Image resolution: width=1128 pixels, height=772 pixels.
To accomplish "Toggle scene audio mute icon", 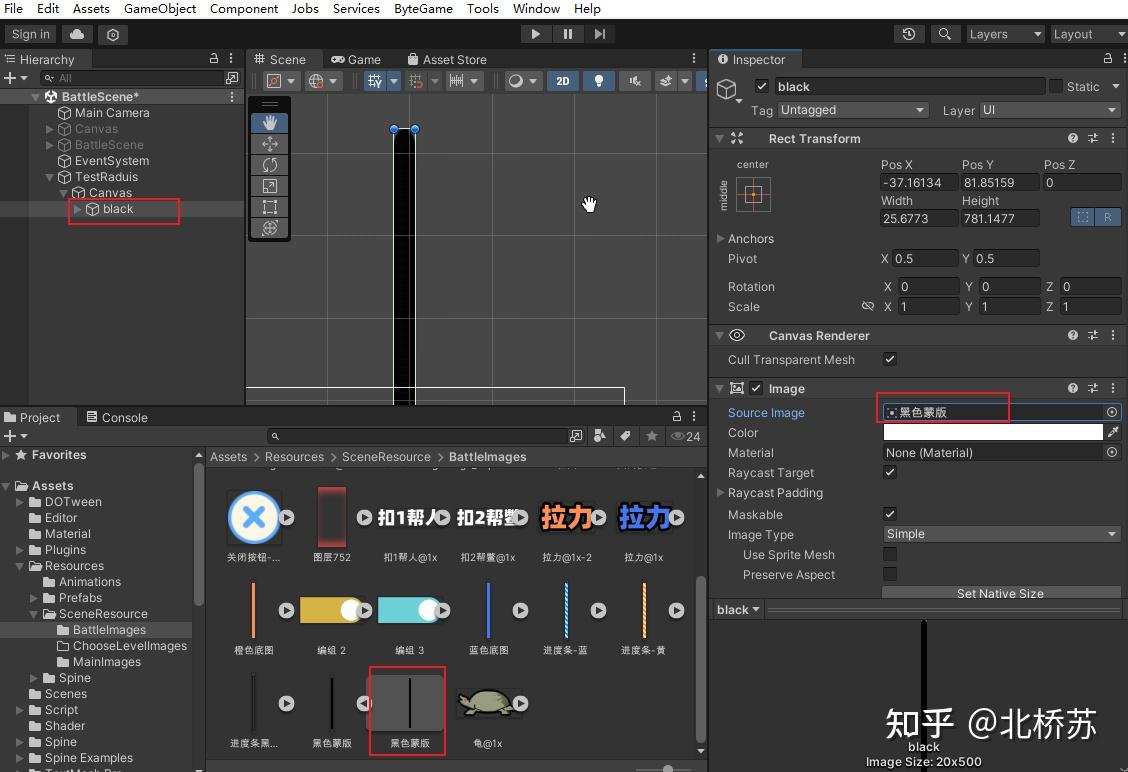I will click(635, 81).
